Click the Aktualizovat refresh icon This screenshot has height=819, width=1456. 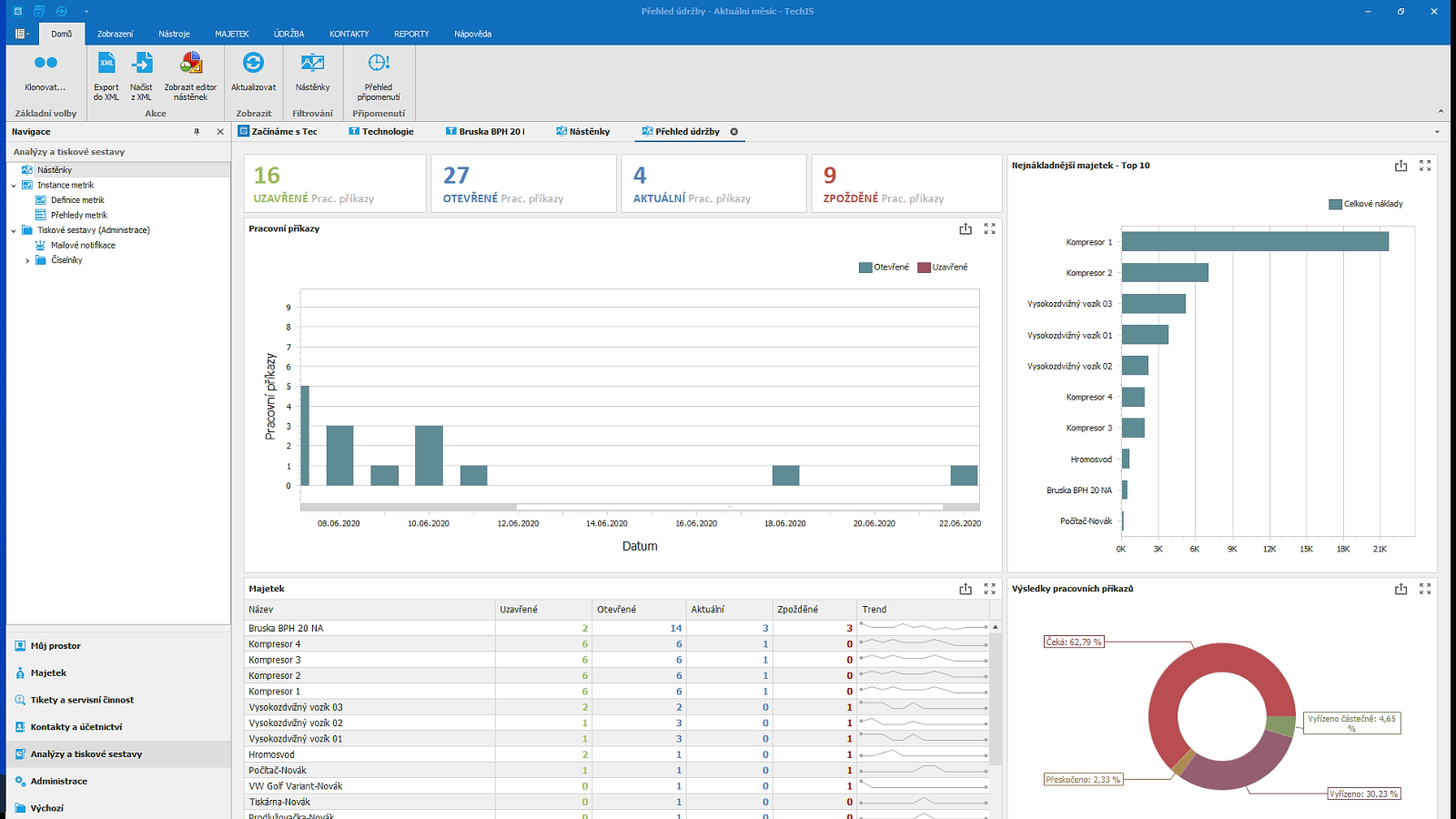(x=253, y=64)
